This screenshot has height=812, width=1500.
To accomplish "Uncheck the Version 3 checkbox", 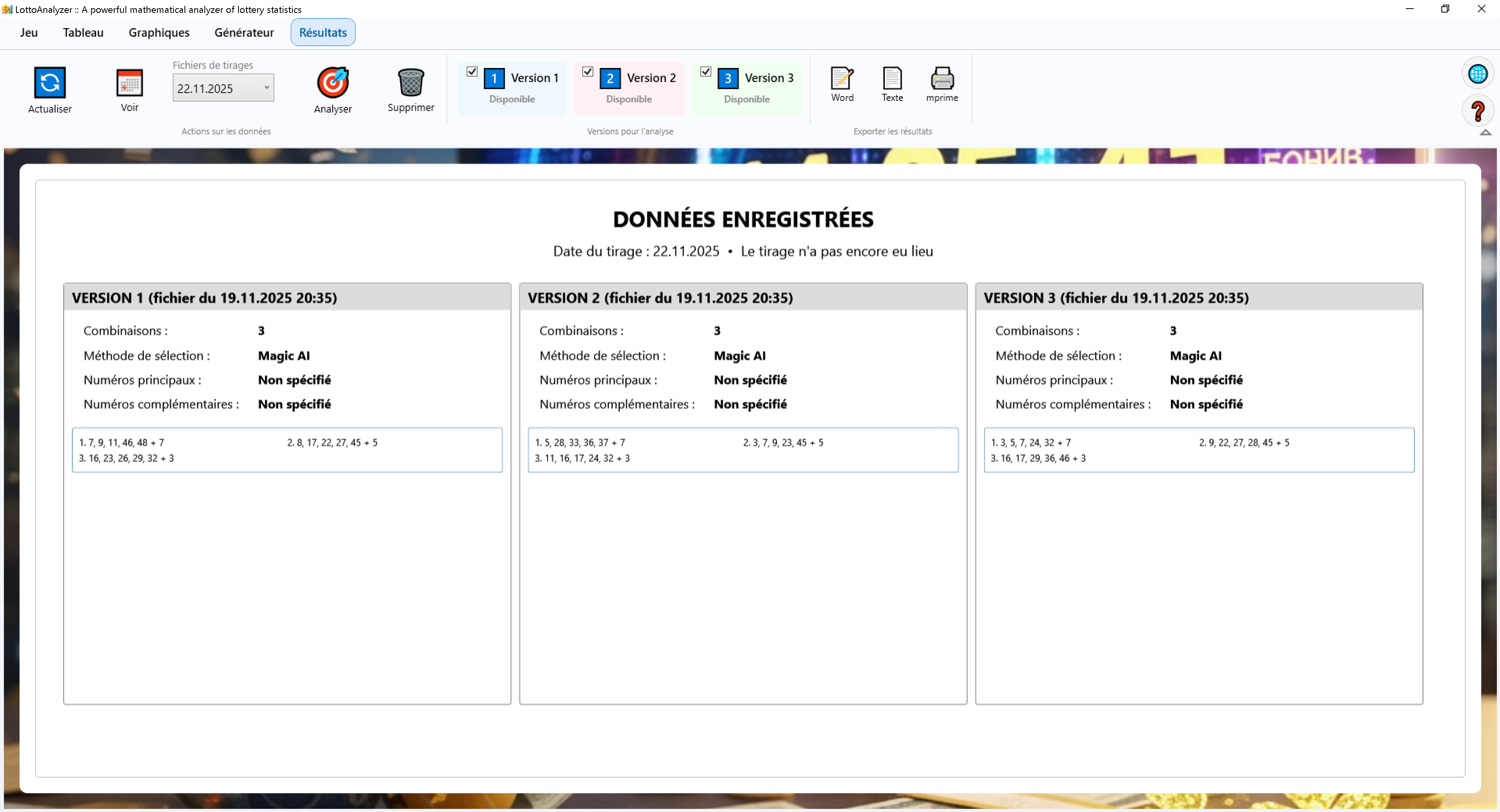I will [x=705, y=72].
